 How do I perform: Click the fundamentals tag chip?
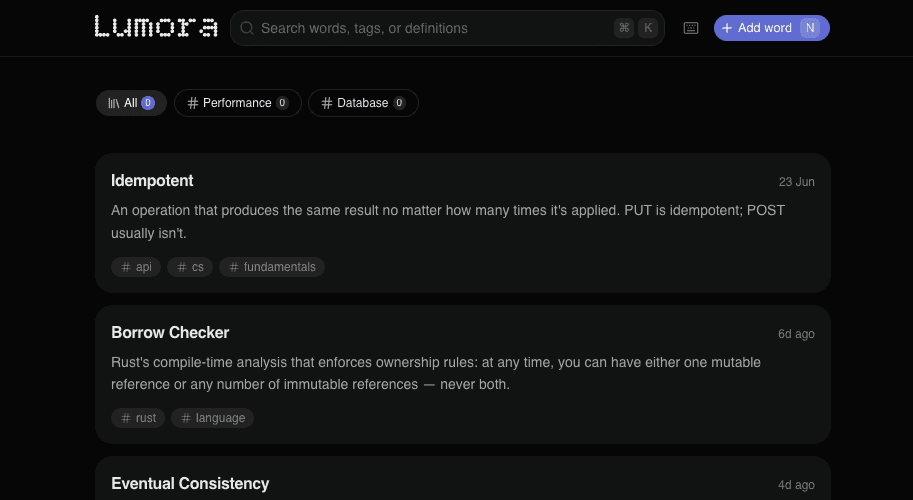click(272, 267)
